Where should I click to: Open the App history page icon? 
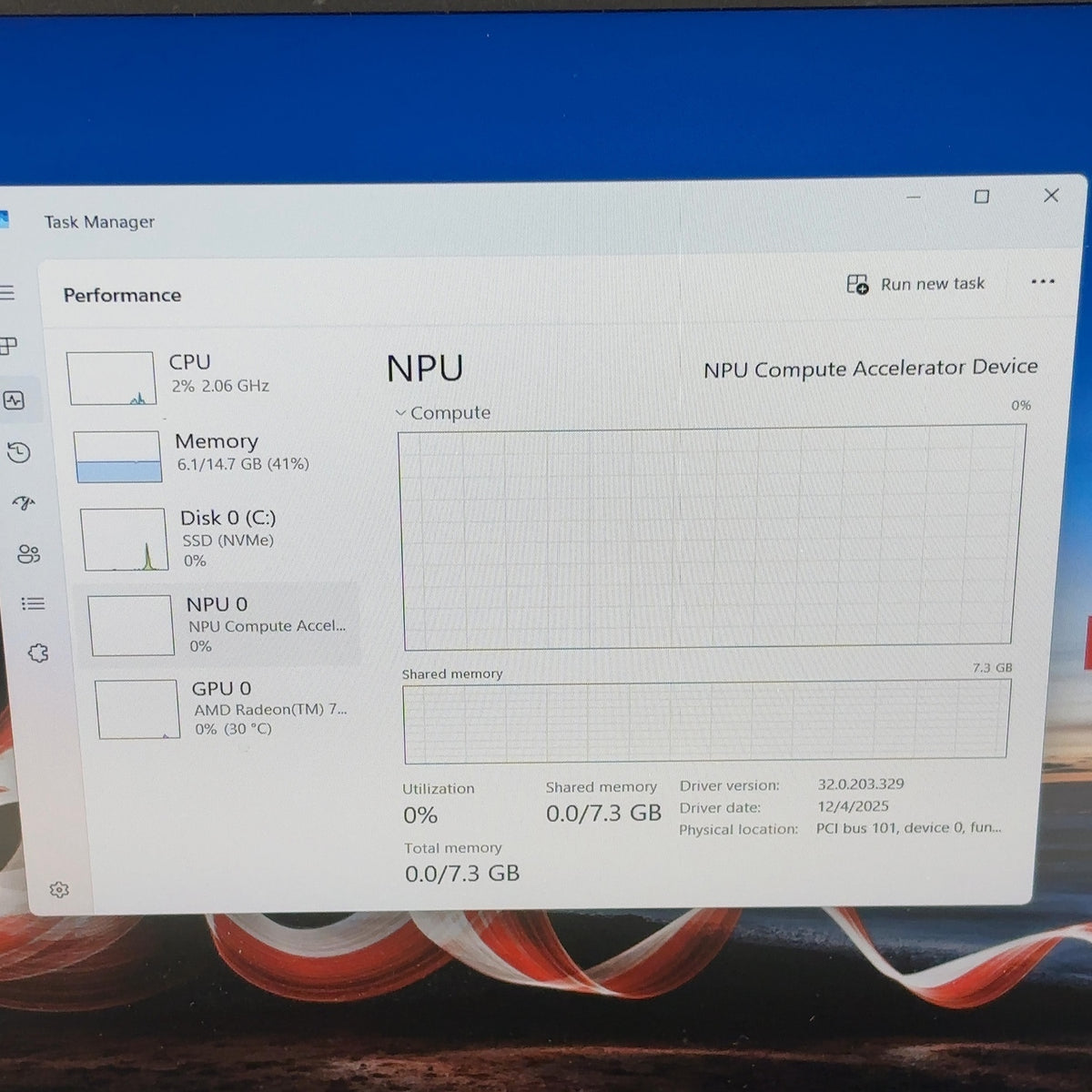point(19,452)
